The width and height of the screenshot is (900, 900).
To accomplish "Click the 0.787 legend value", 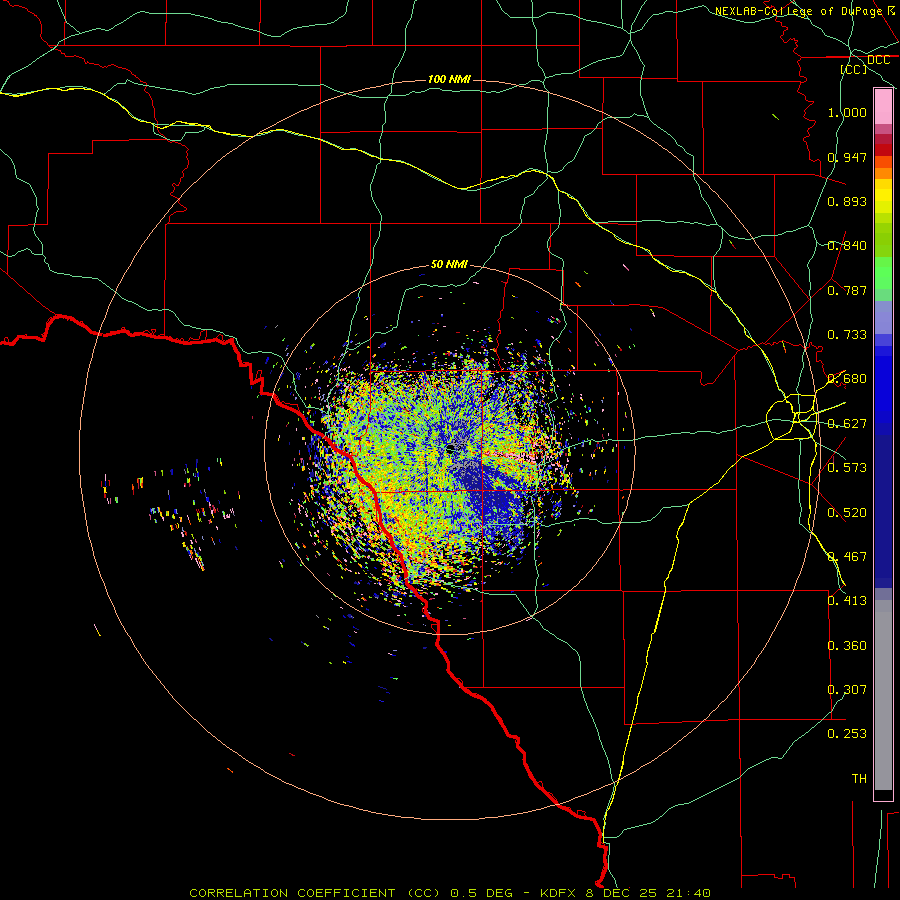I will pyautogui.click(x=847, y=290).
